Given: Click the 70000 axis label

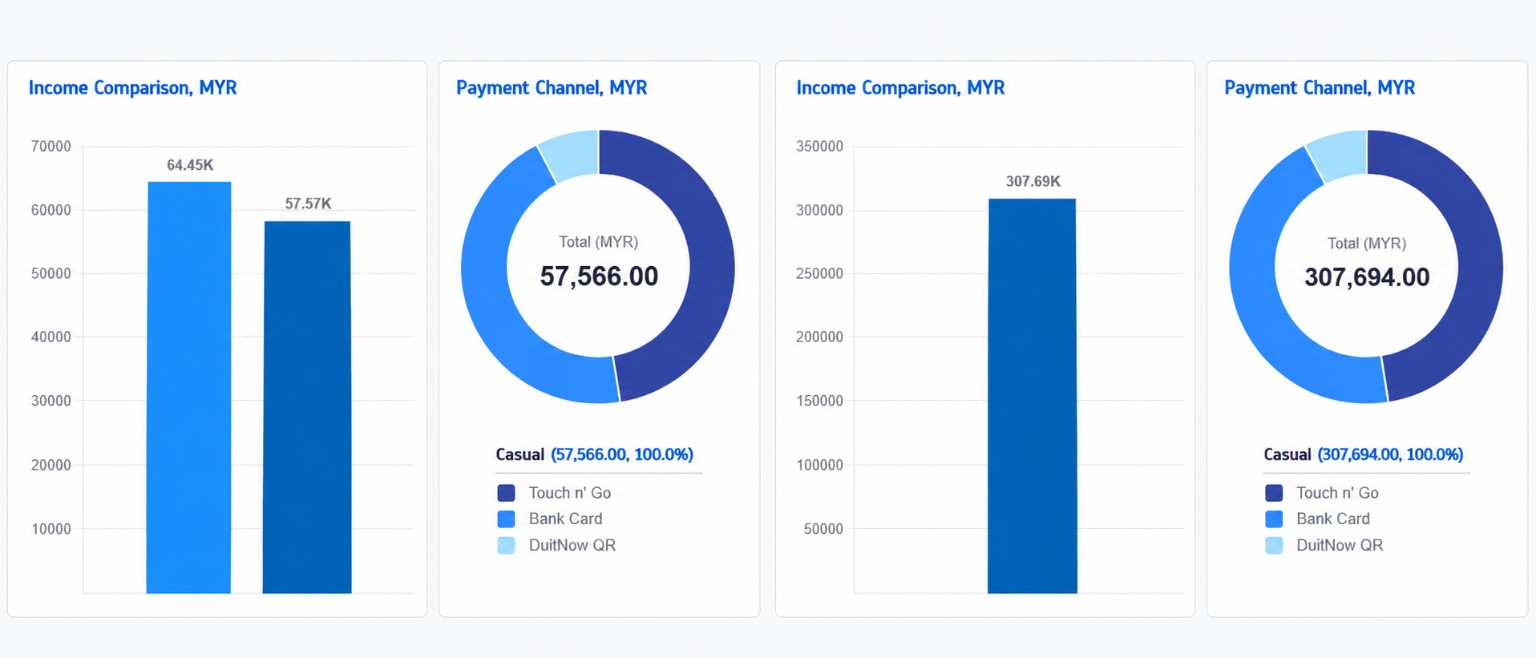Looking at the screenshot, I should click(51, 146).
